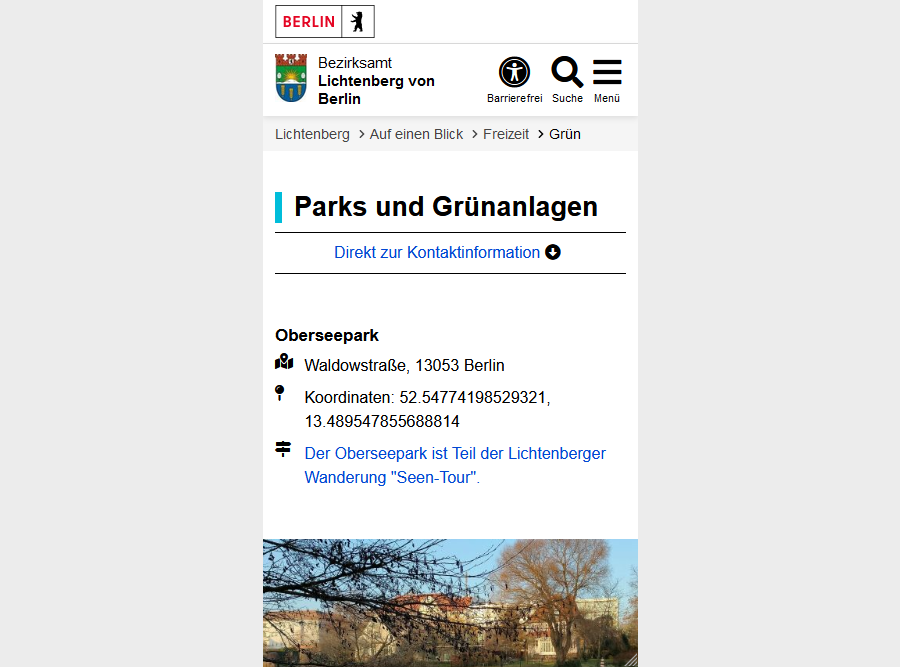Select the Lichtenberg coat of arms emblem
This screenshot has width=900, height=667.
click(x=291, y=78)
